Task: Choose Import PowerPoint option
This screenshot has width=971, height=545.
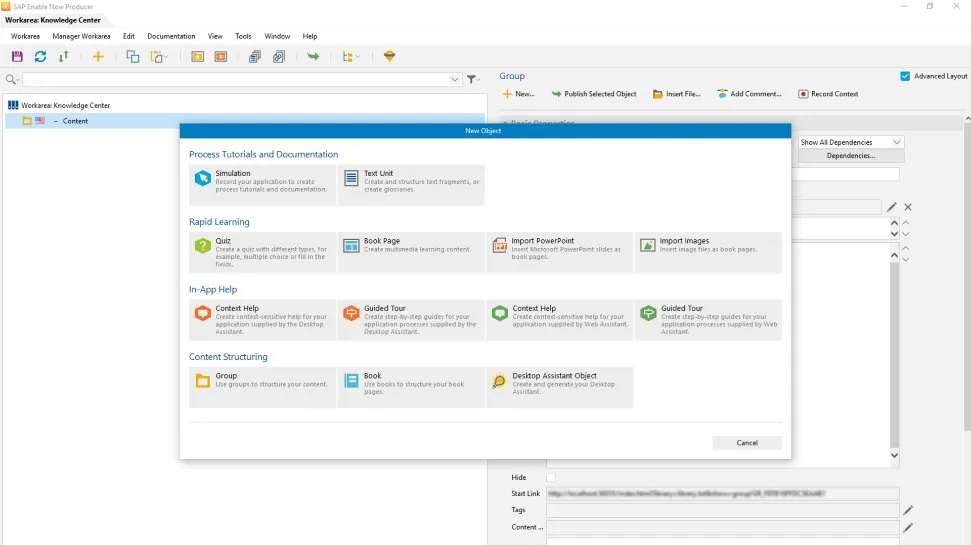Action: [x=560, y=252]
